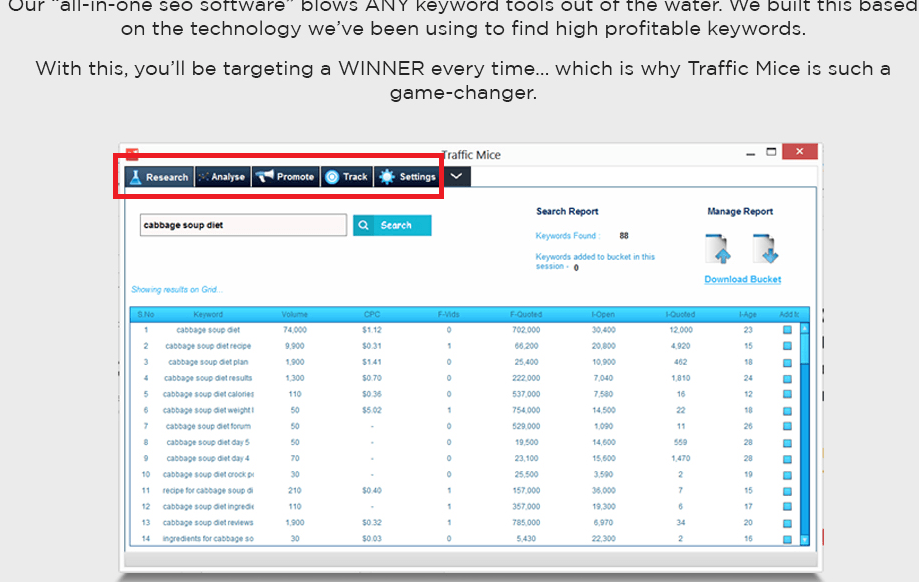
Task: Click the F-Quoted column header
Action: (x=526, y=315)
